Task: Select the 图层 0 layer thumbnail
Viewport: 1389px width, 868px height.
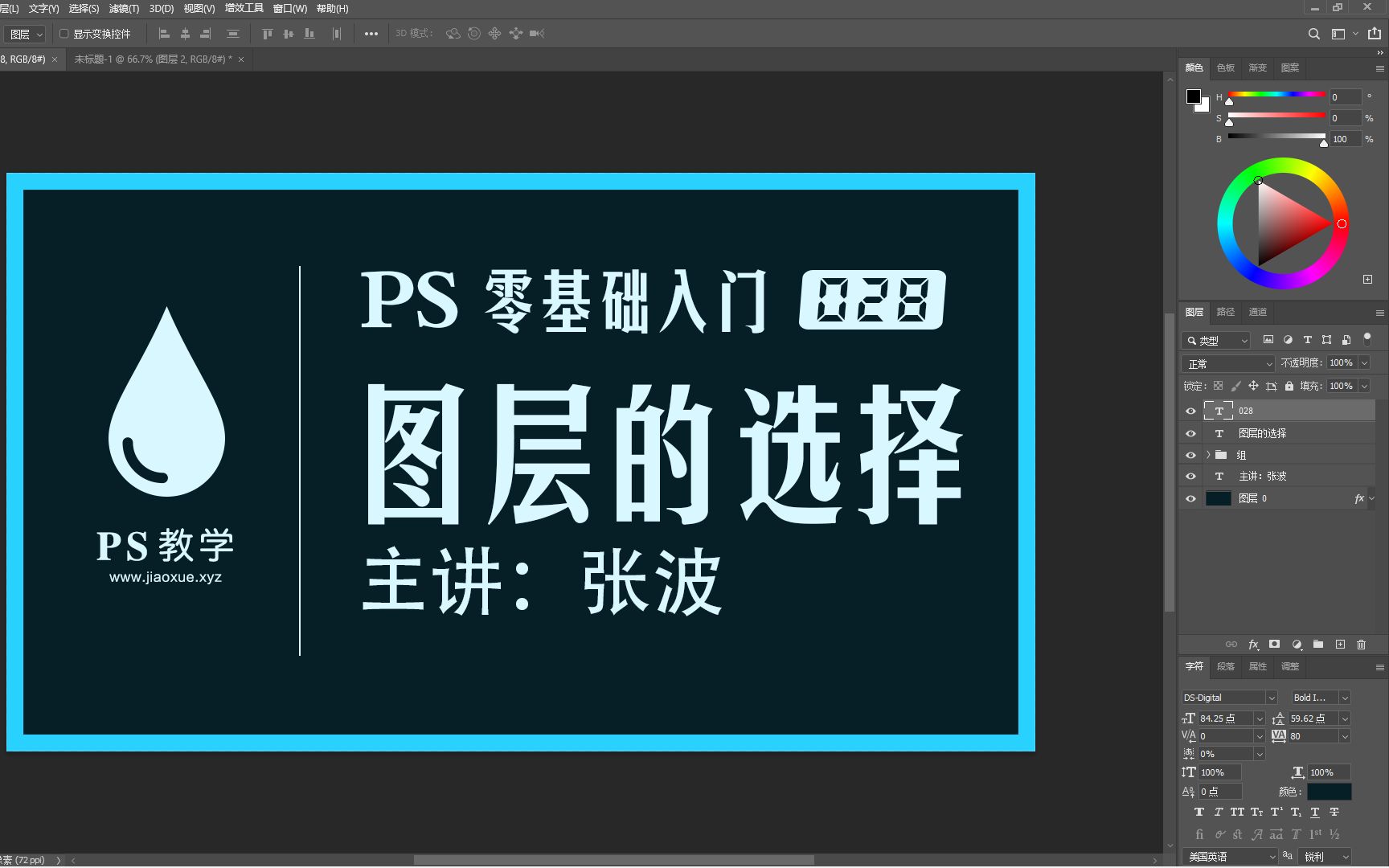Action: pyautogui.click(x=1218, y=498)
